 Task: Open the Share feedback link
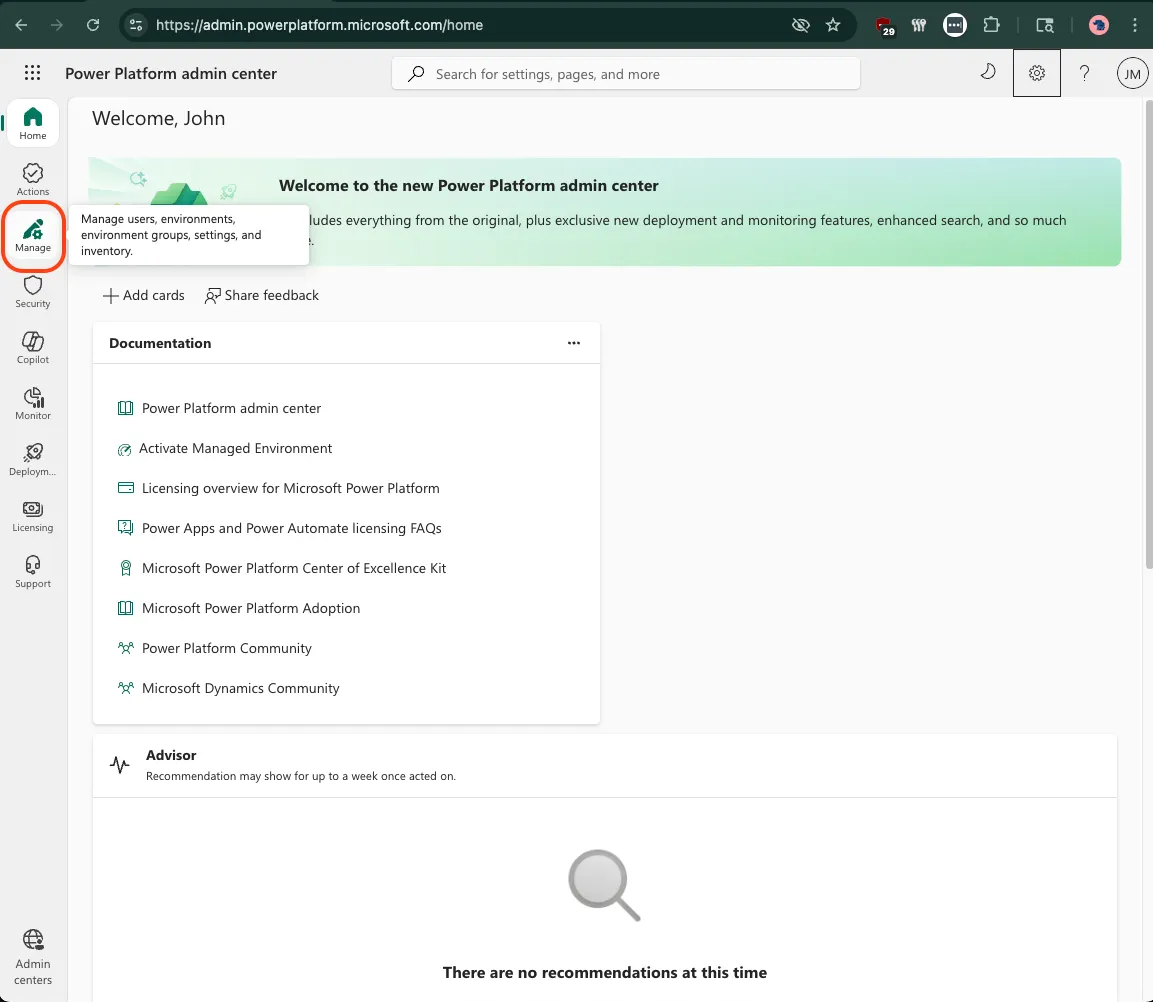(261, 295)
